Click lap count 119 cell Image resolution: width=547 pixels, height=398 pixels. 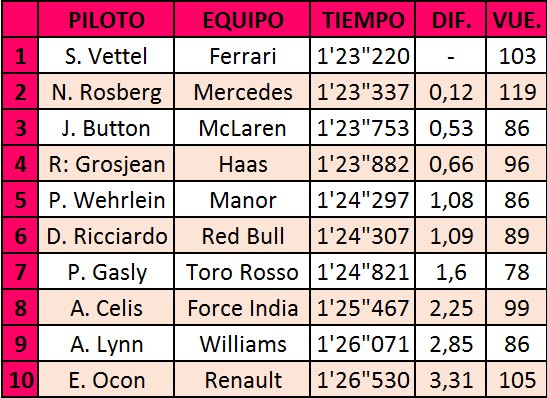tap(517, 92)
